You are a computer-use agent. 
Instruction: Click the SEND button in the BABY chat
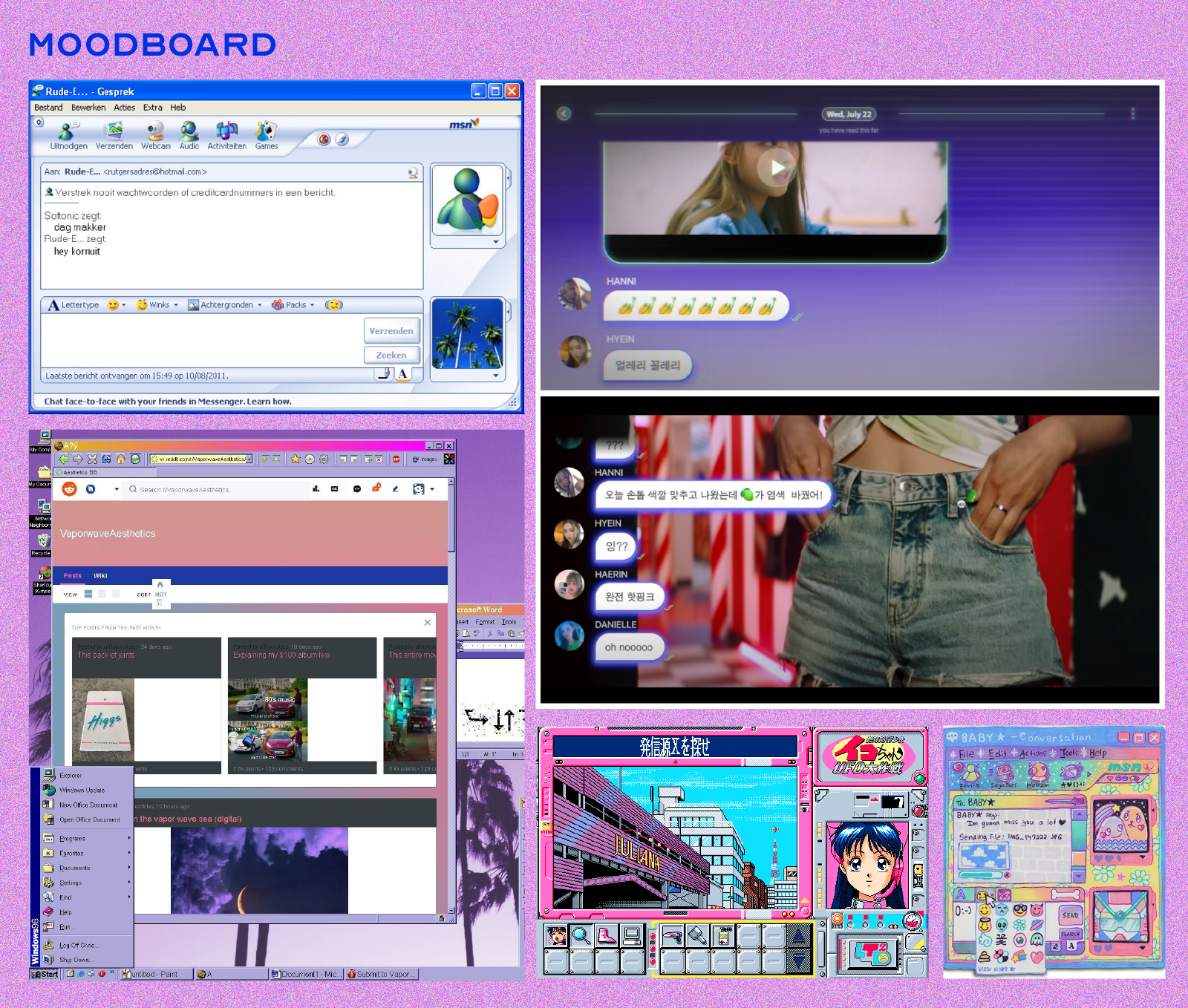[1070, 915]
